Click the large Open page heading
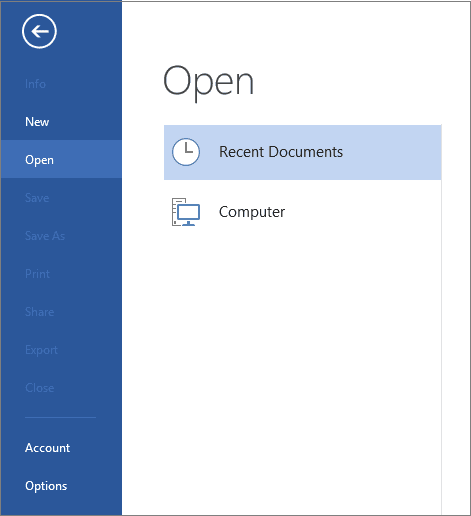Viewport: 471px width, 516px height. pos(208,82)
